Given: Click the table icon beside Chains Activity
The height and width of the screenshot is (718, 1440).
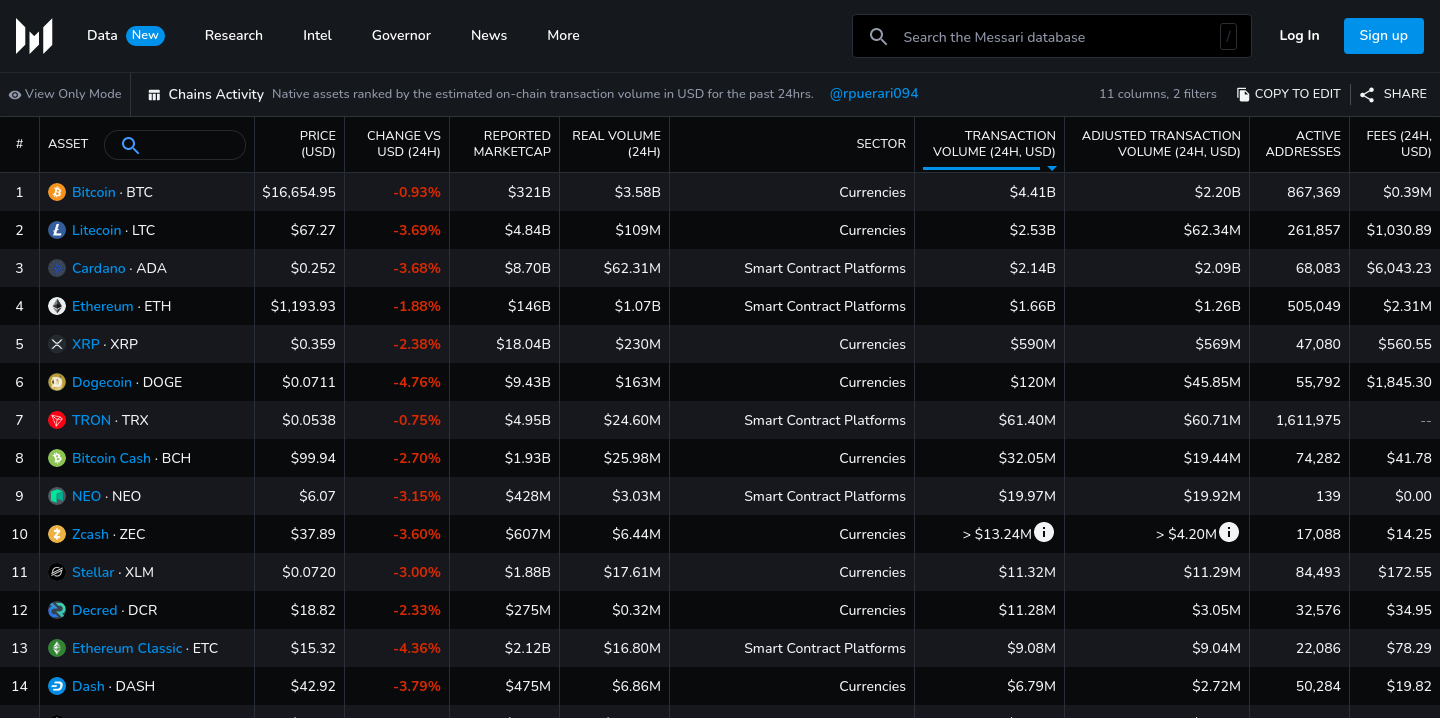Looking at the screenshot, I should click(x=154, y=95).
